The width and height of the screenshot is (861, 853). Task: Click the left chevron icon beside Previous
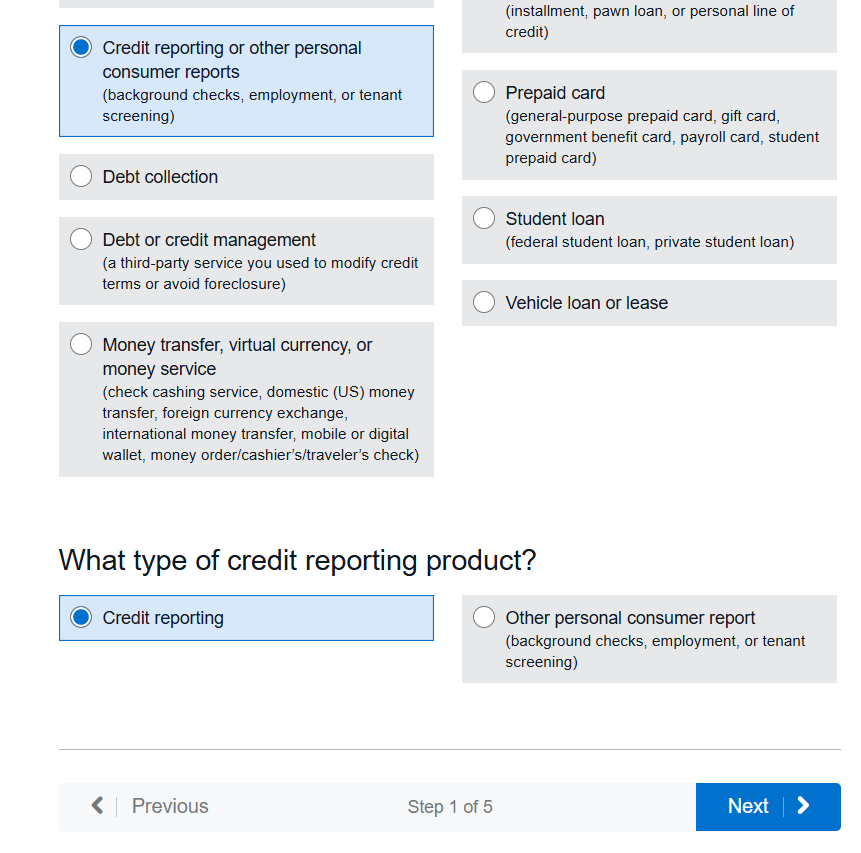click(97, 806)
